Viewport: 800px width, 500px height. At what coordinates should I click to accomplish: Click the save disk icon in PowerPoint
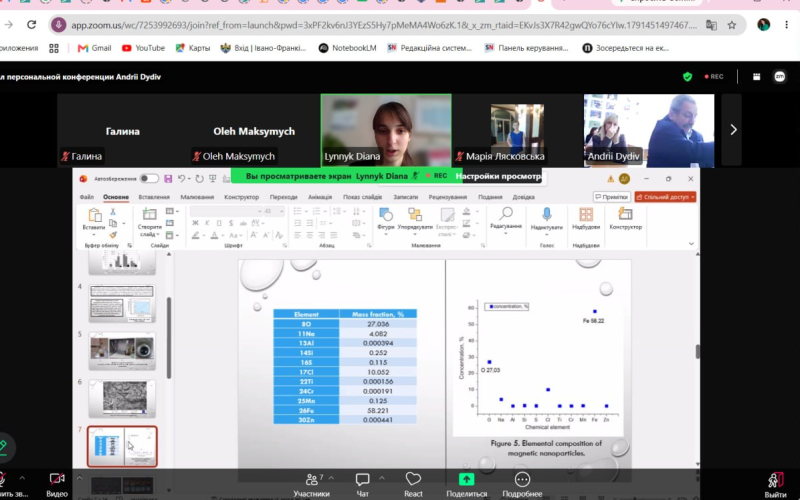pos(168,179)
